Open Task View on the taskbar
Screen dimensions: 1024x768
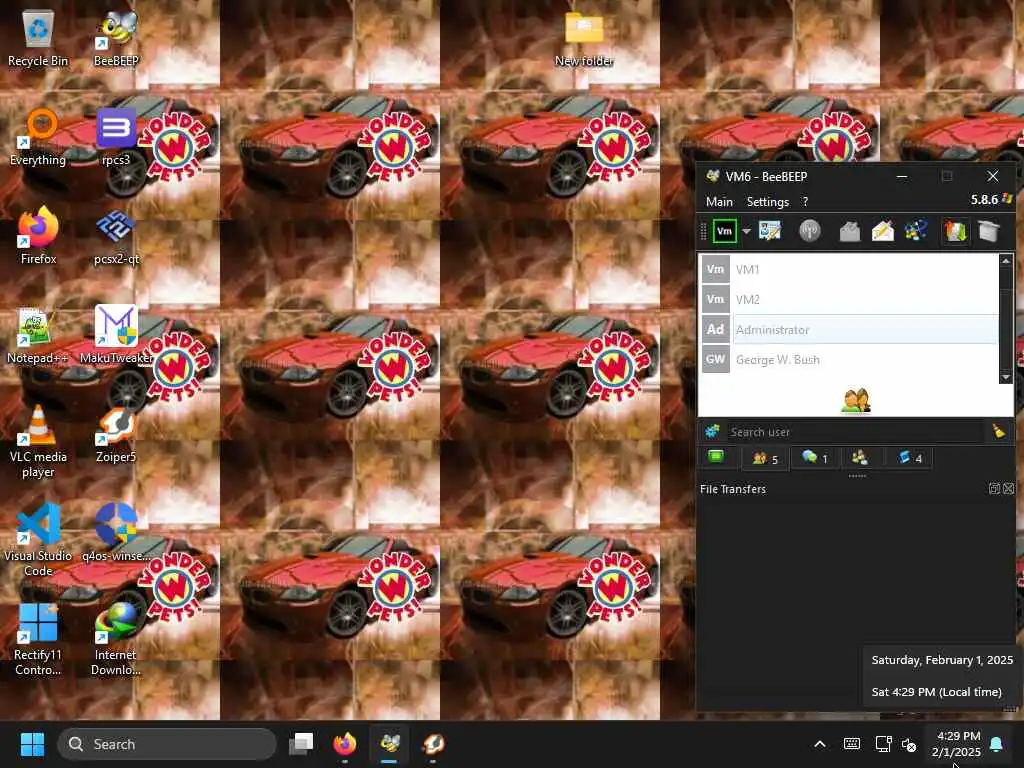[x=301, y=744]
